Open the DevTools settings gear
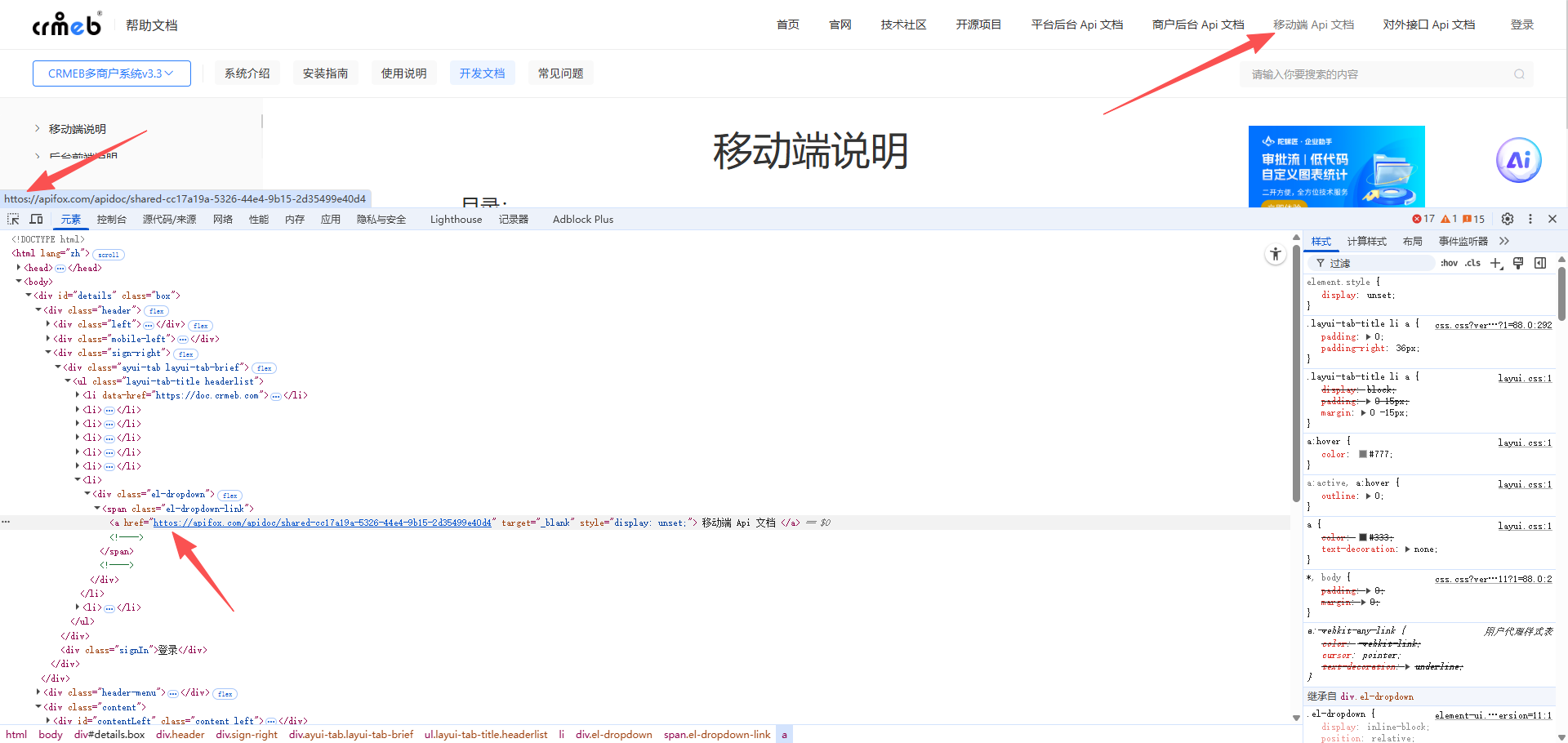Screen dimensions: 1568x743 [1507, 219]
